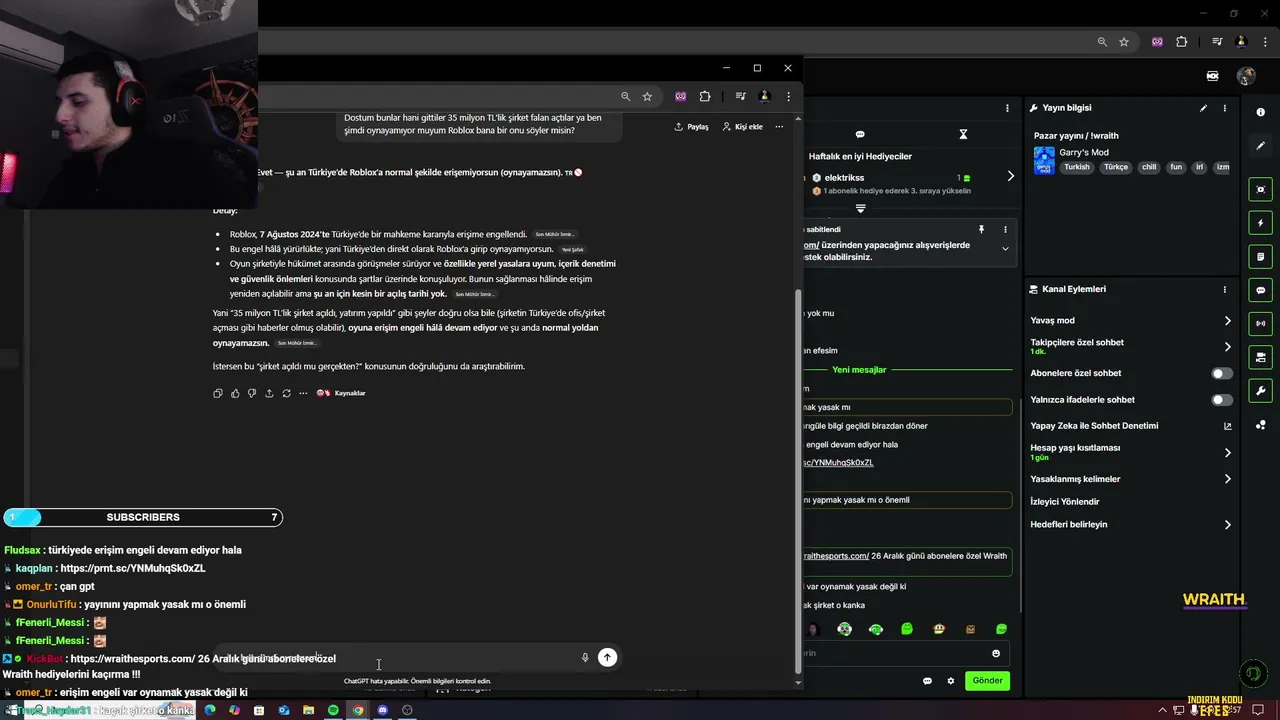Expand Hesap yaşı kısıtlaması settings
1280x720 pixels.
[1227, 452]
